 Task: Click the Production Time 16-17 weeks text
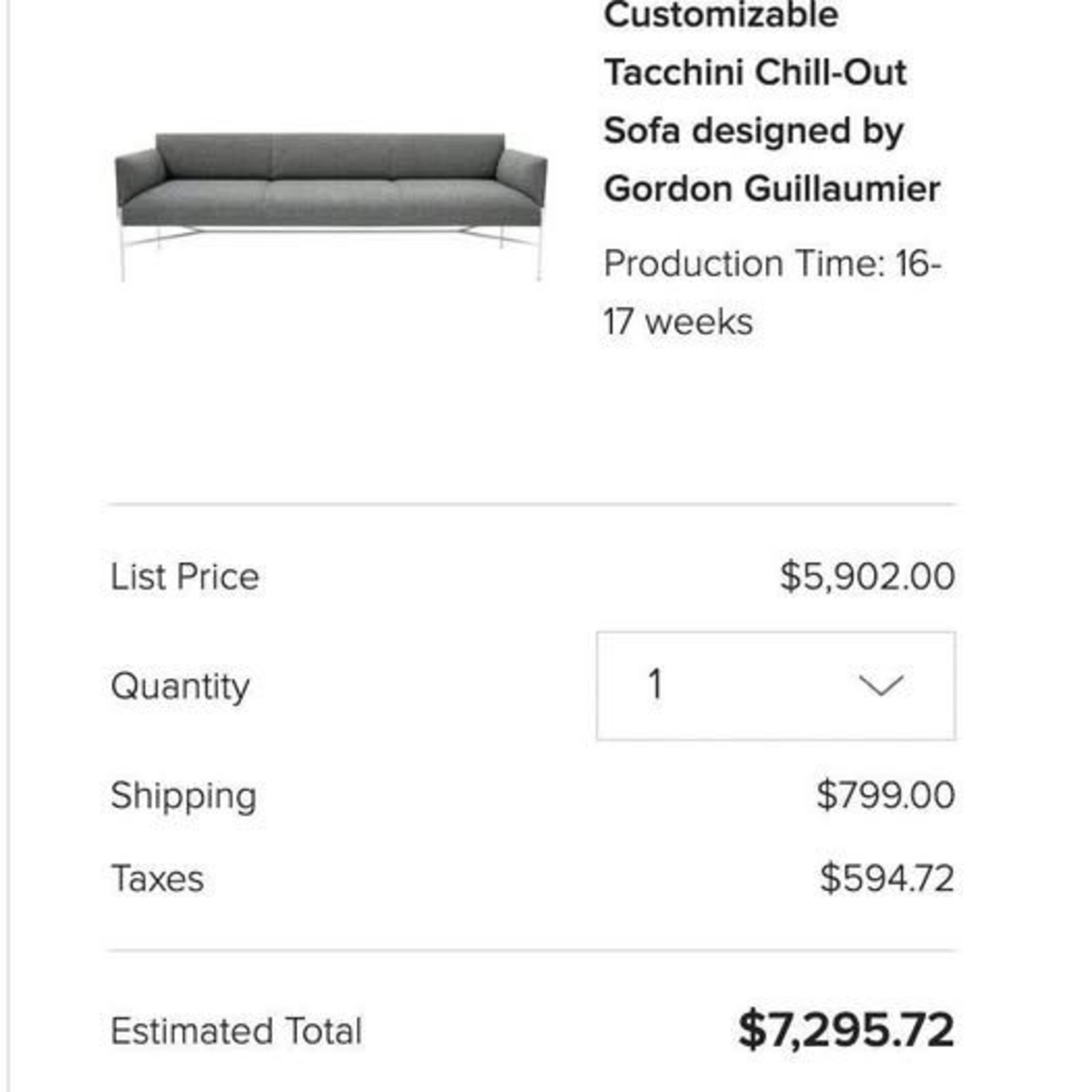click(x=772, y=293)
